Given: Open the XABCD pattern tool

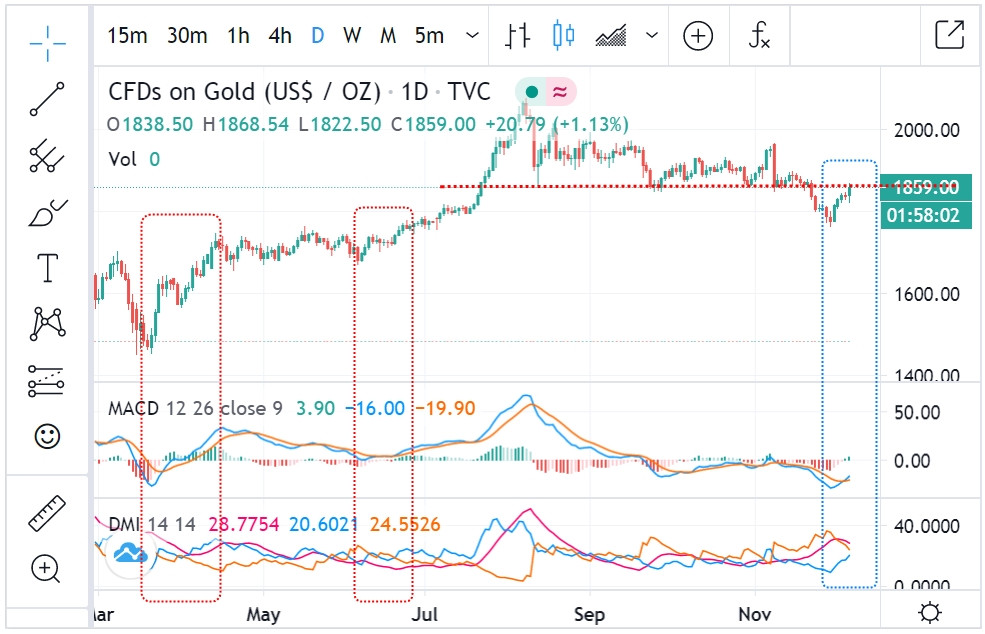Looking at the screenshot, I should point(47,323).
